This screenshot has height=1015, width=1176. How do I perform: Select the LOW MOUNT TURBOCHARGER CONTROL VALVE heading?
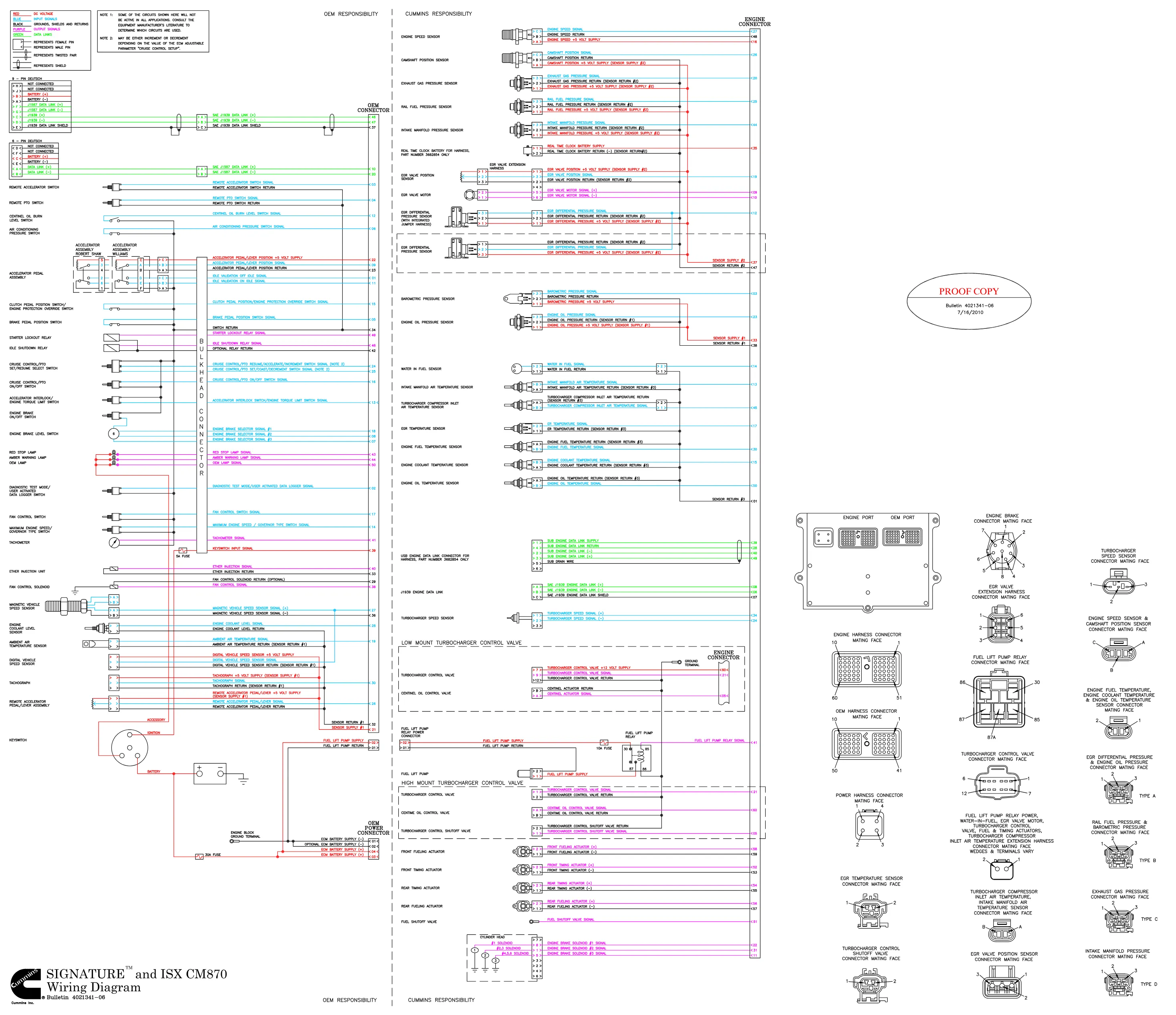point(461,643)
